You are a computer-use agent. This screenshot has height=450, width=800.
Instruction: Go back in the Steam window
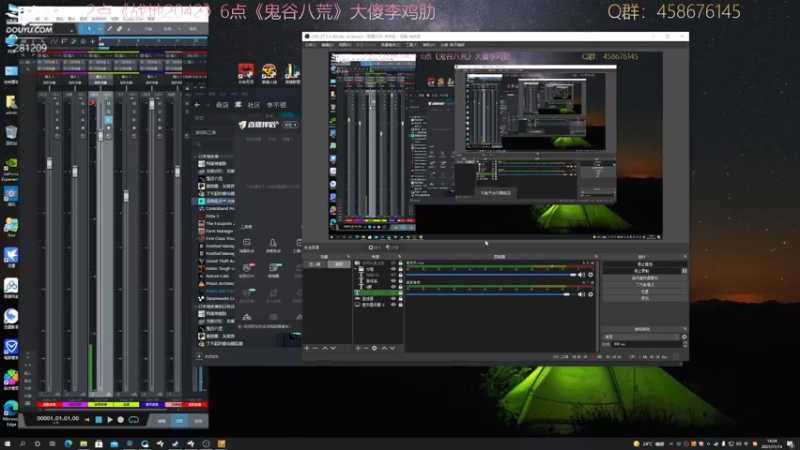197,105
